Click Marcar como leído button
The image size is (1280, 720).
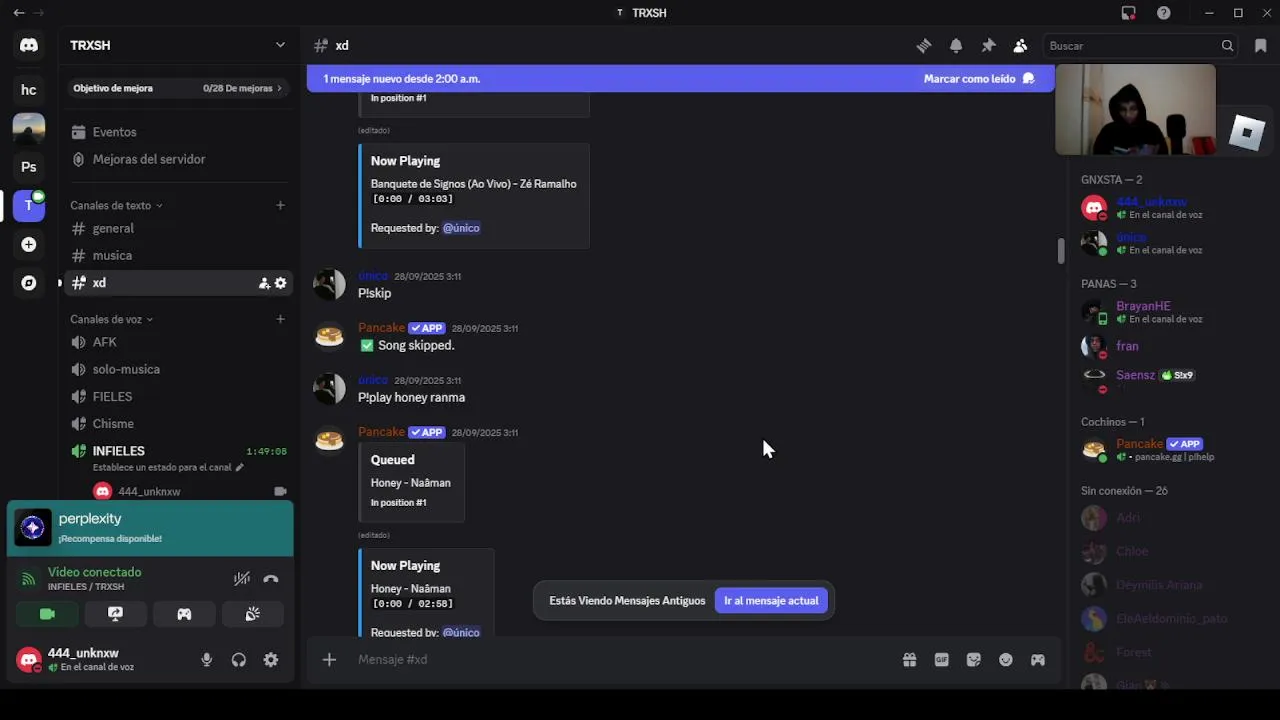click(x=979, y=79)
